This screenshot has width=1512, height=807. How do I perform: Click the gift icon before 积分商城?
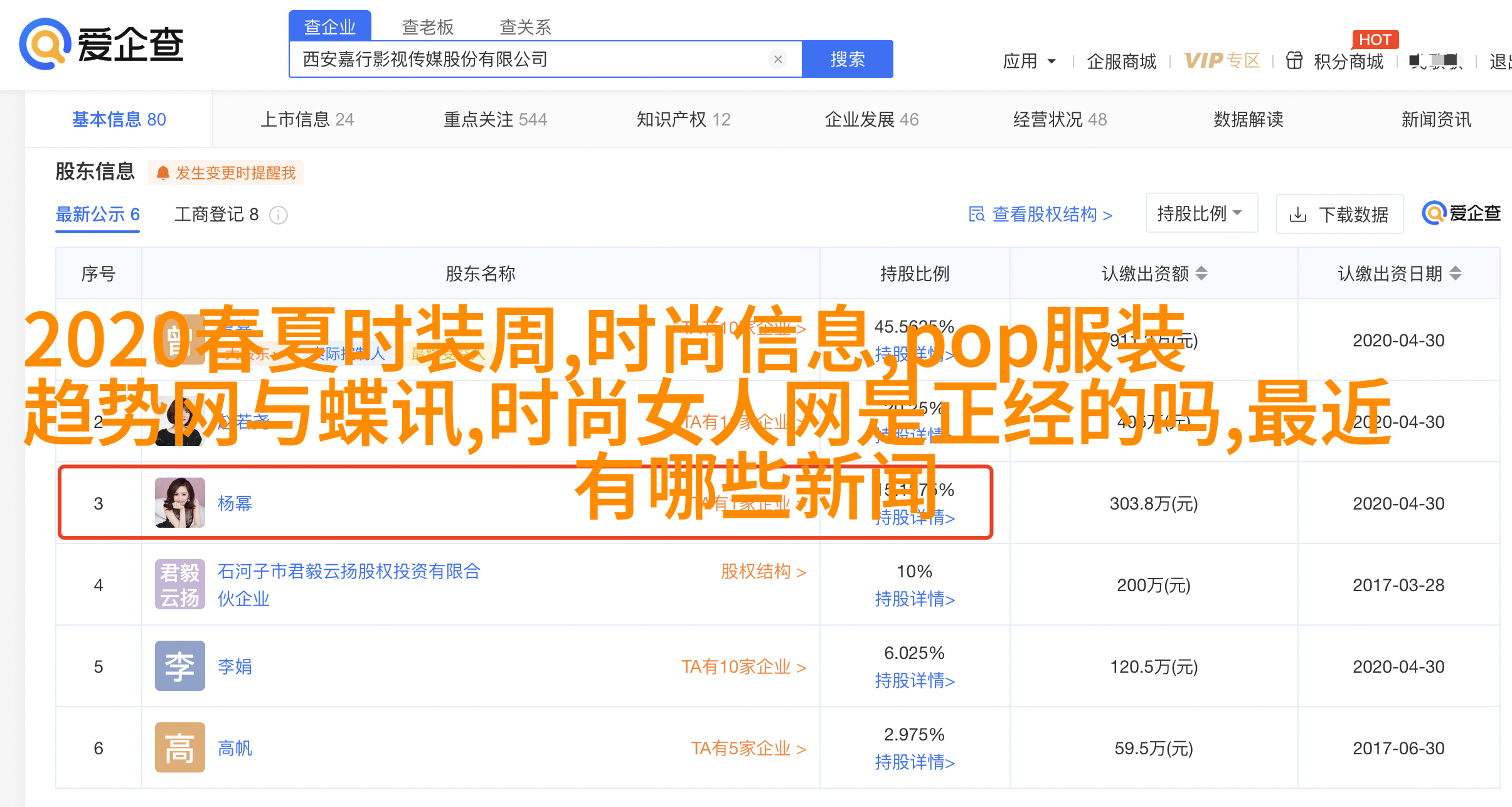tap(1294, 60)
